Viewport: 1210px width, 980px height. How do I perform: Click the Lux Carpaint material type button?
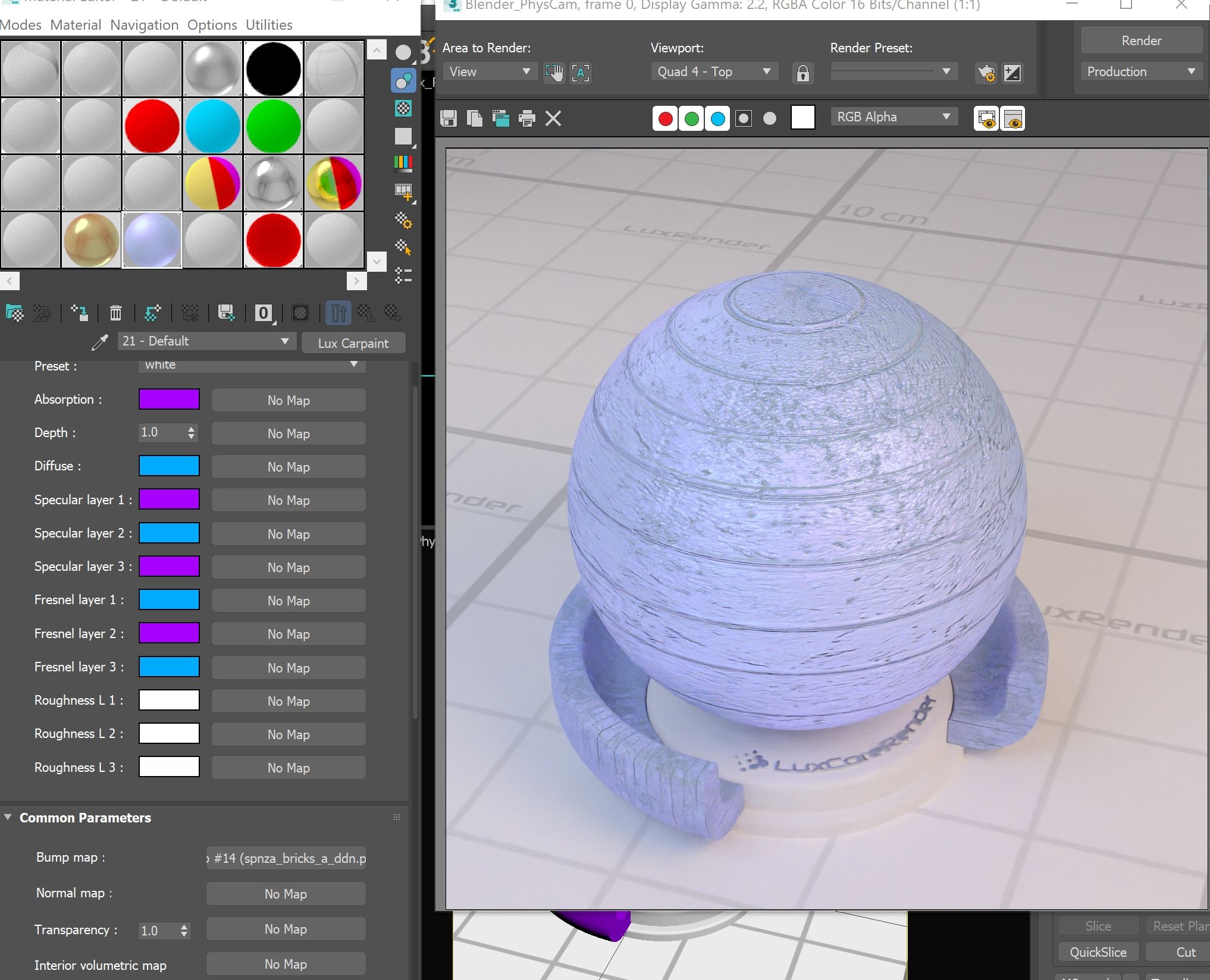tap(353, 343)
